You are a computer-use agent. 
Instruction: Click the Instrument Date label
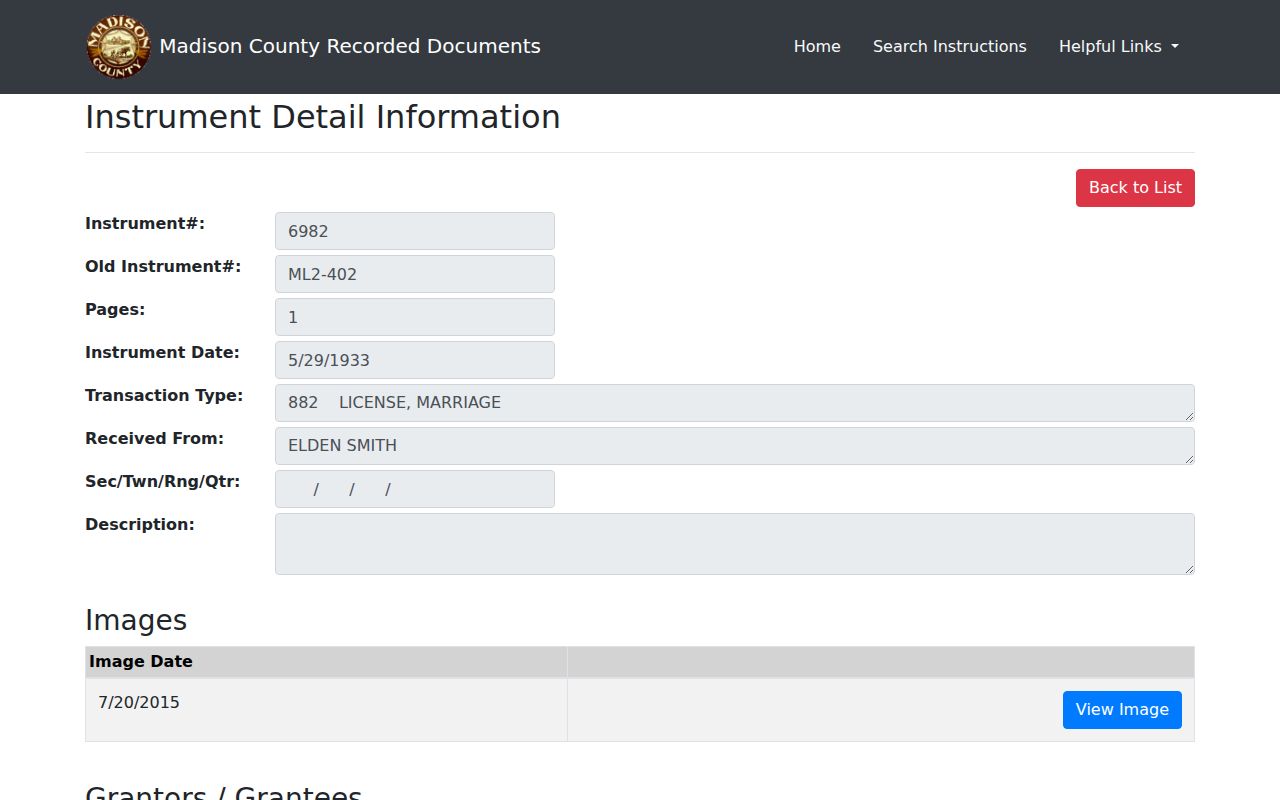[x=162, y=353]
